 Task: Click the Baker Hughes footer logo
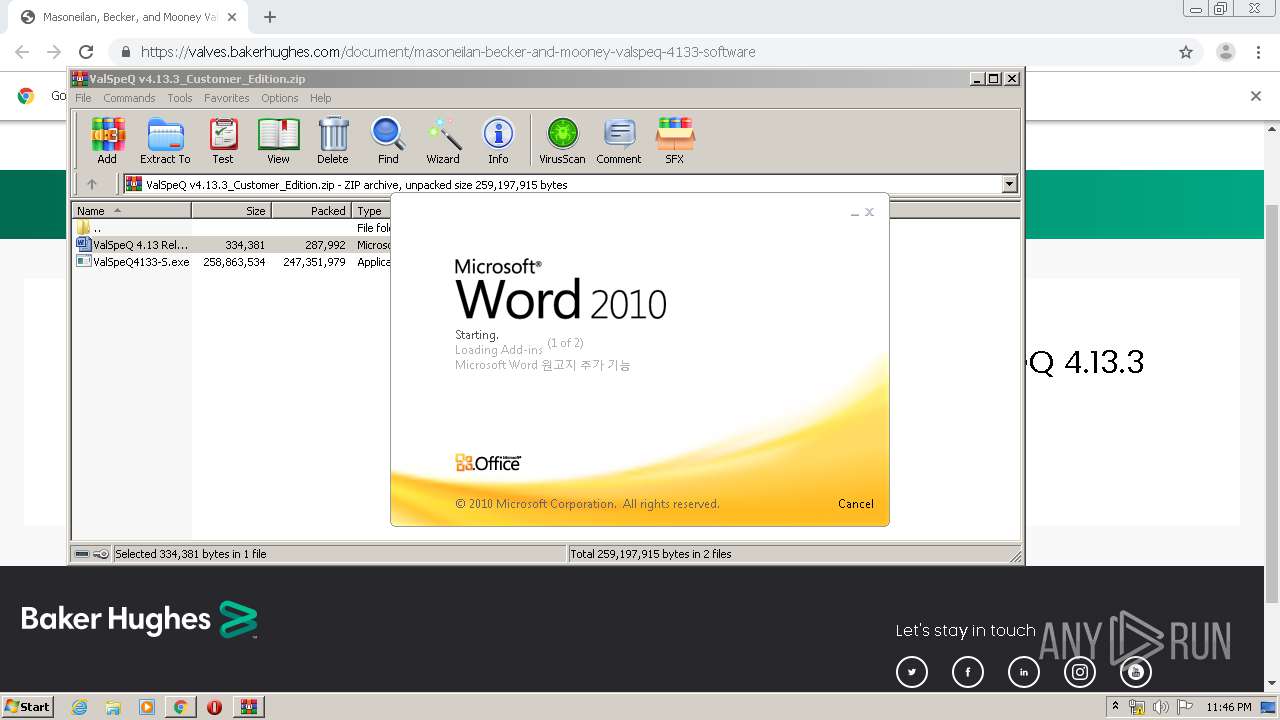(x=139, y=619)
